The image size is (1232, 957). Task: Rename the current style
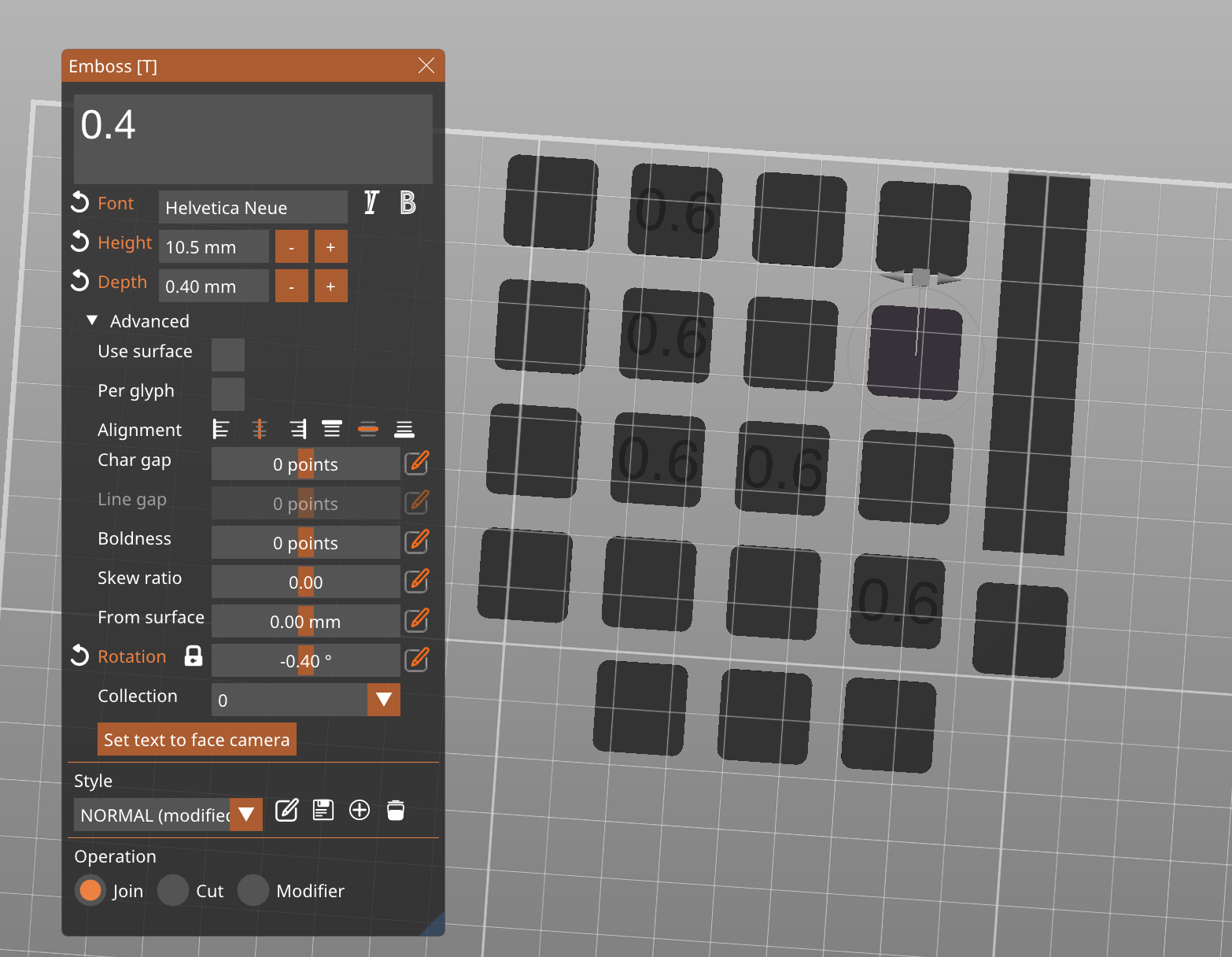point(287,810)
